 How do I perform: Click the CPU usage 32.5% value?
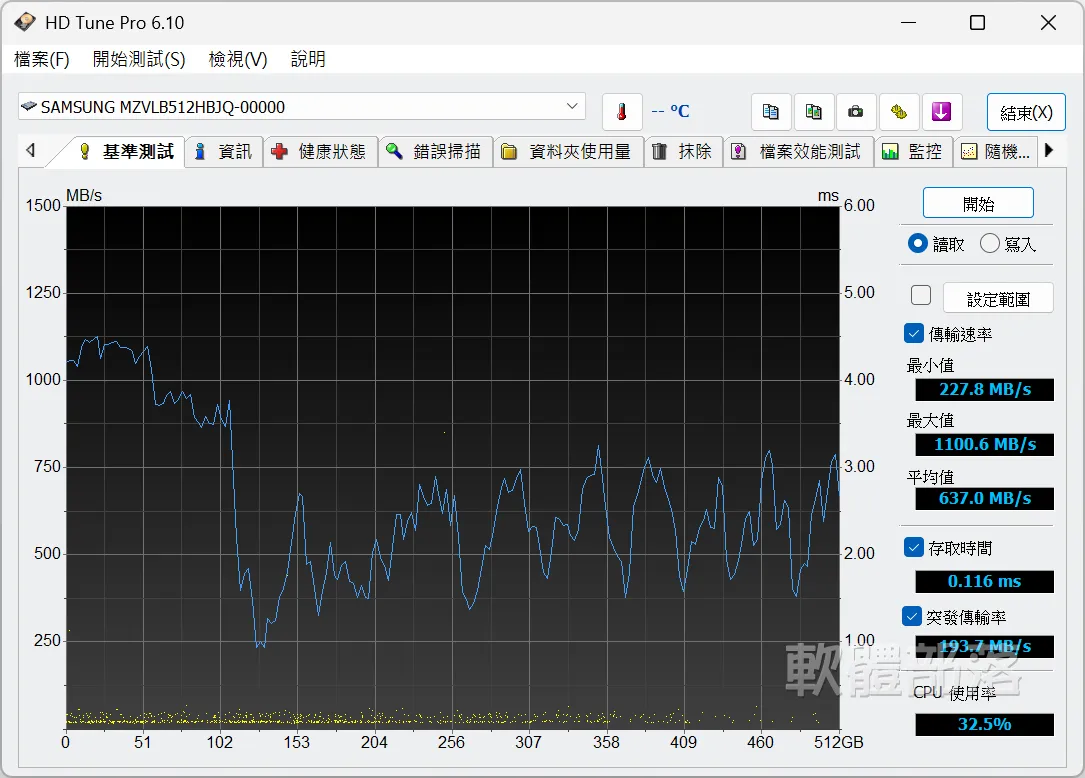click(985, 725)
